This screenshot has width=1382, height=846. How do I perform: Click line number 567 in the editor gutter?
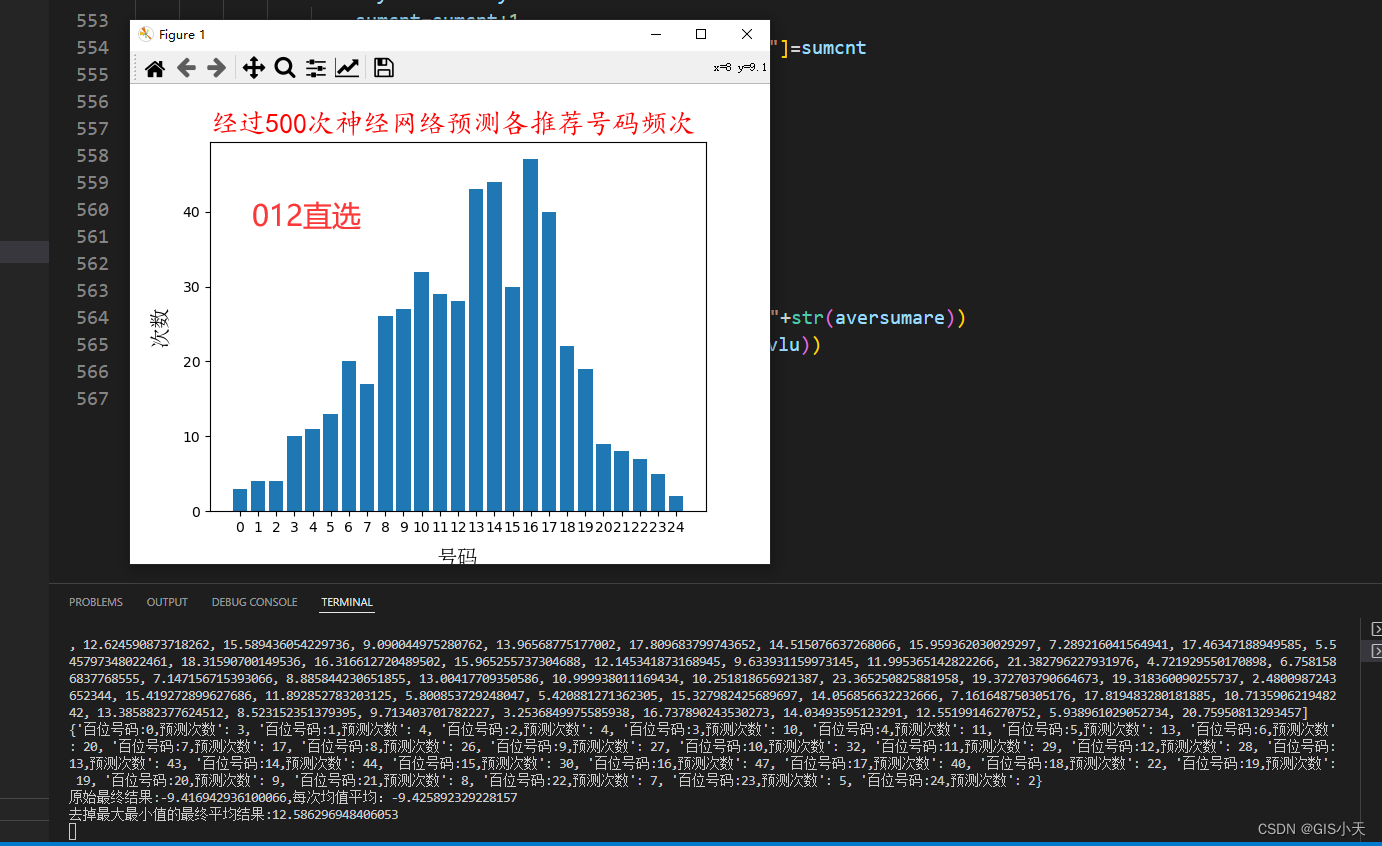point(92,399)
